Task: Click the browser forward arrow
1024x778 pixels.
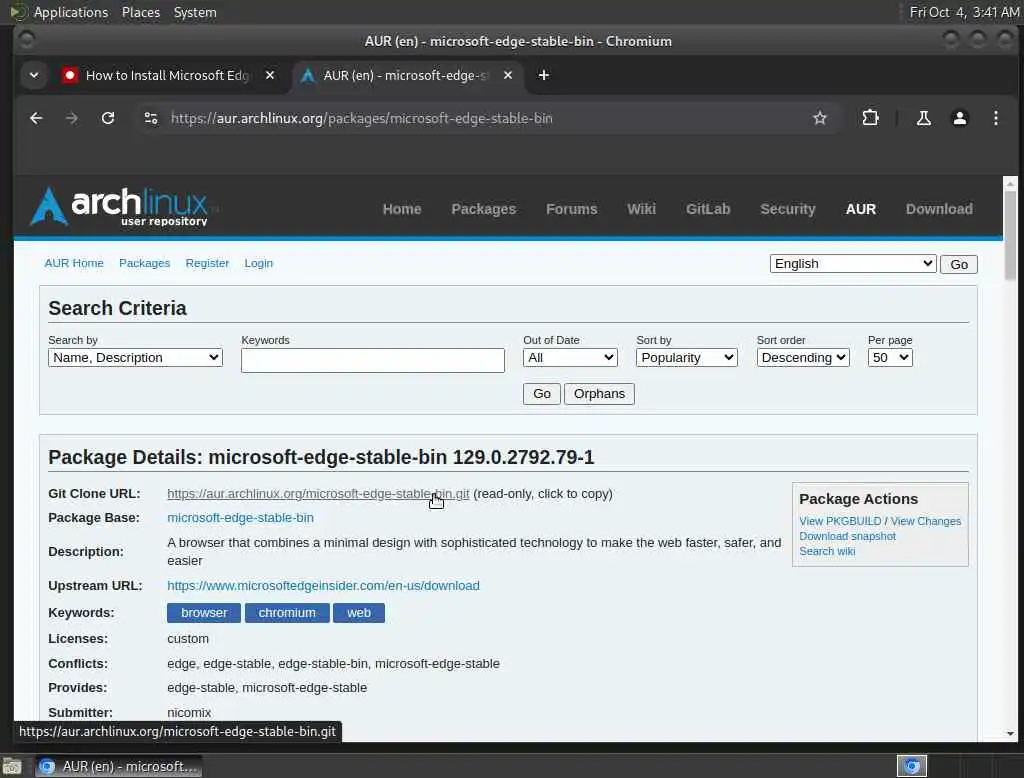Action: click(72, 118)
